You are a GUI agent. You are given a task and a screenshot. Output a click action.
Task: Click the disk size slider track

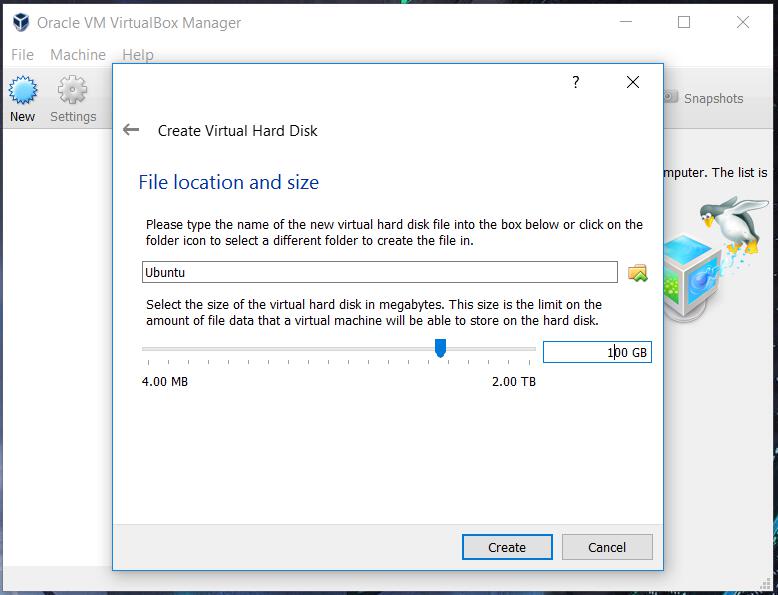339,349
